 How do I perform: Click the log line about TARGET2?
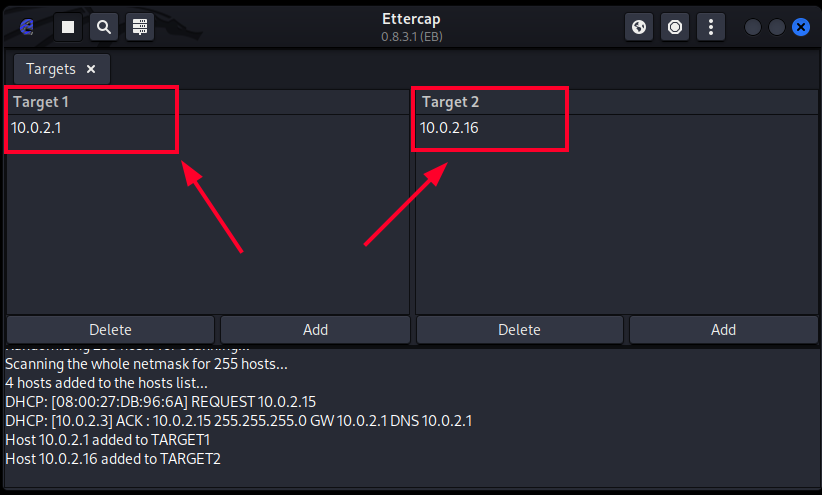pos(113,459)
